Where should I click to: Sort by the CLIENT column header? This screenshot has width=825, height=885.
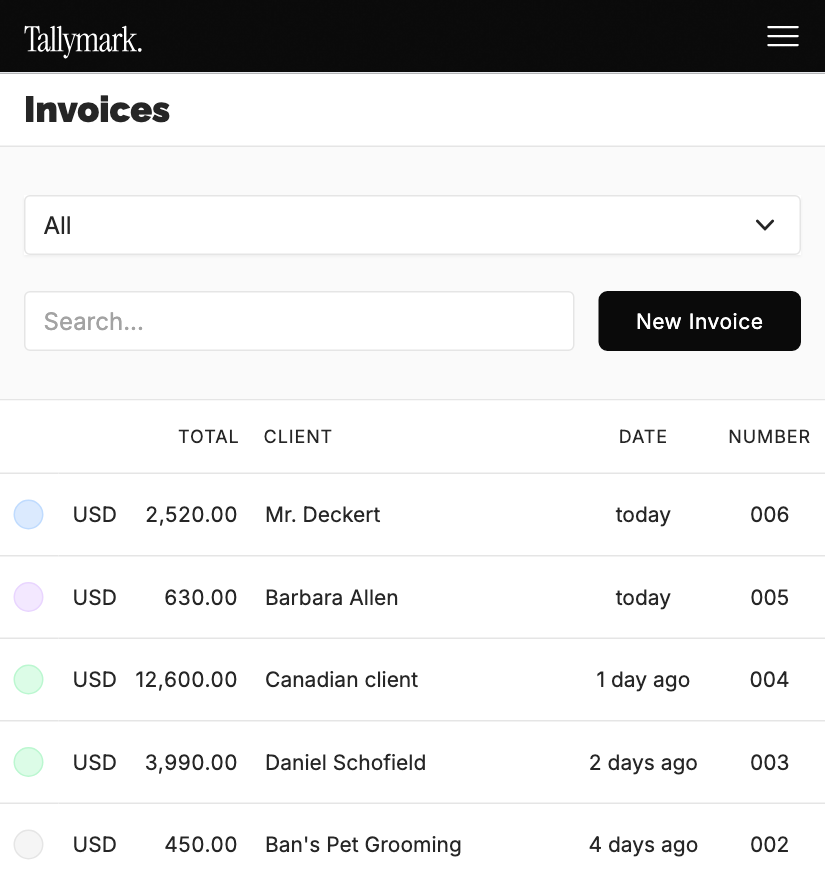(298, 437)
